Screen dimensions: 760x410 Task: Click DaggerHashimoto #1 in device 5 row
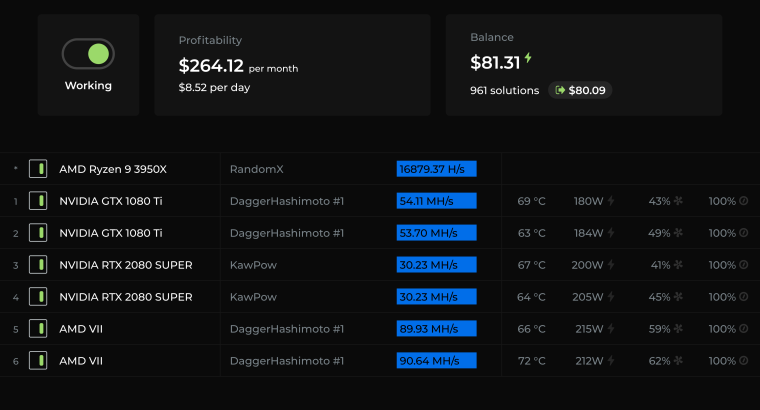click(287, 329)
